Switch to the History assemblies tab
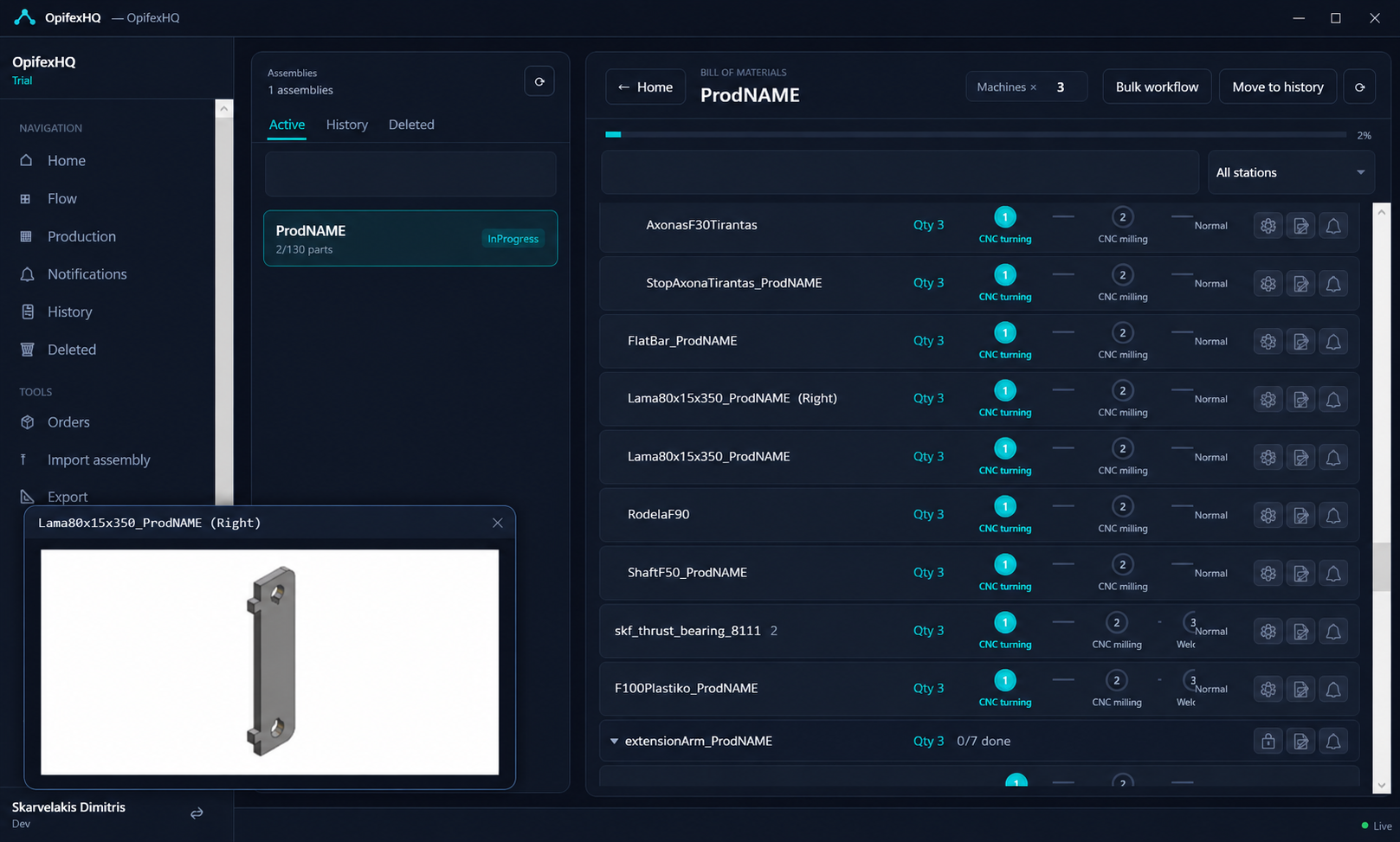The height and width of the screenshot is (842, 1400). click(x=347, y=125)
